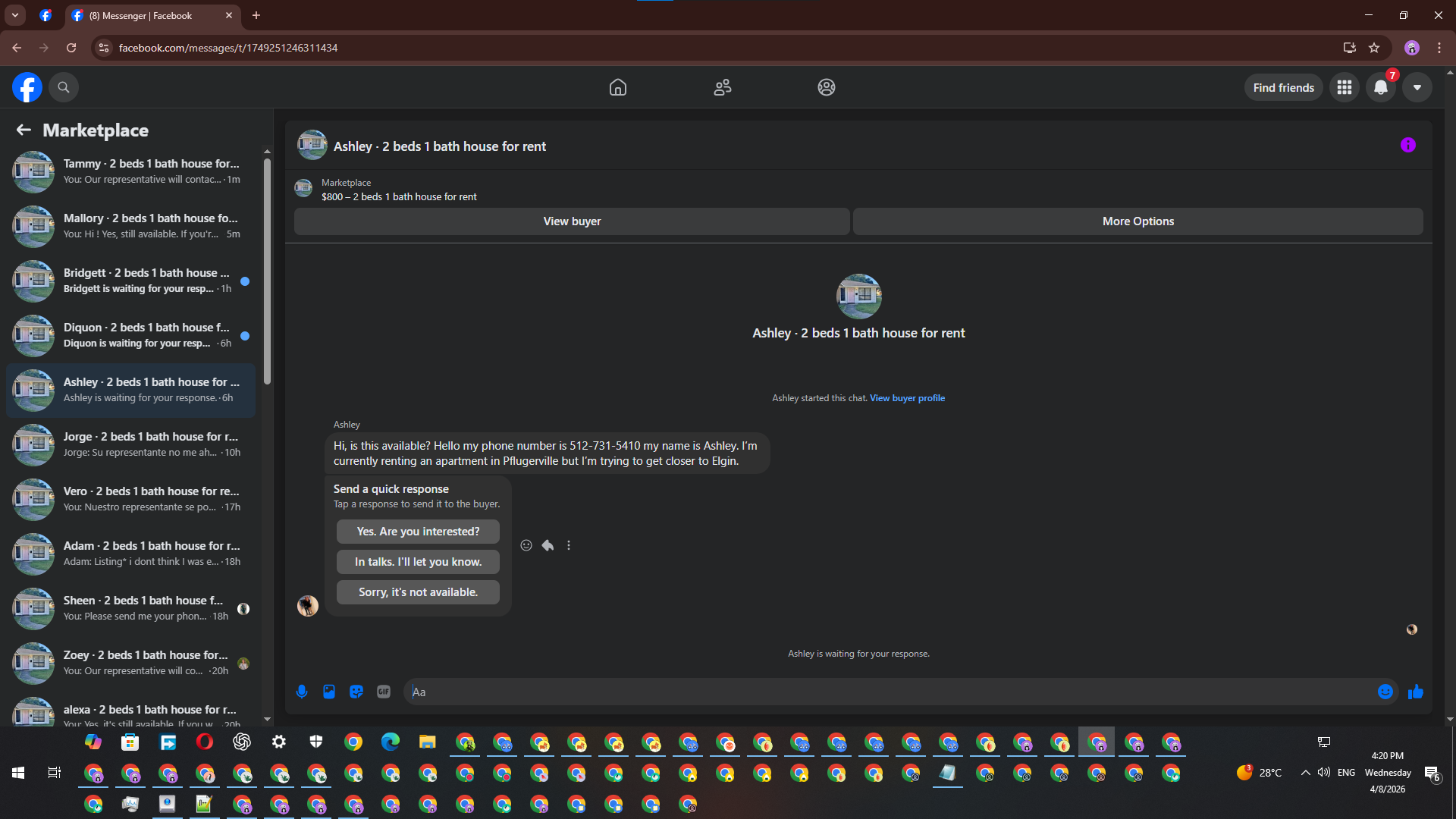Click the message input field
The image size is (1456, 819).
point(887,692)
